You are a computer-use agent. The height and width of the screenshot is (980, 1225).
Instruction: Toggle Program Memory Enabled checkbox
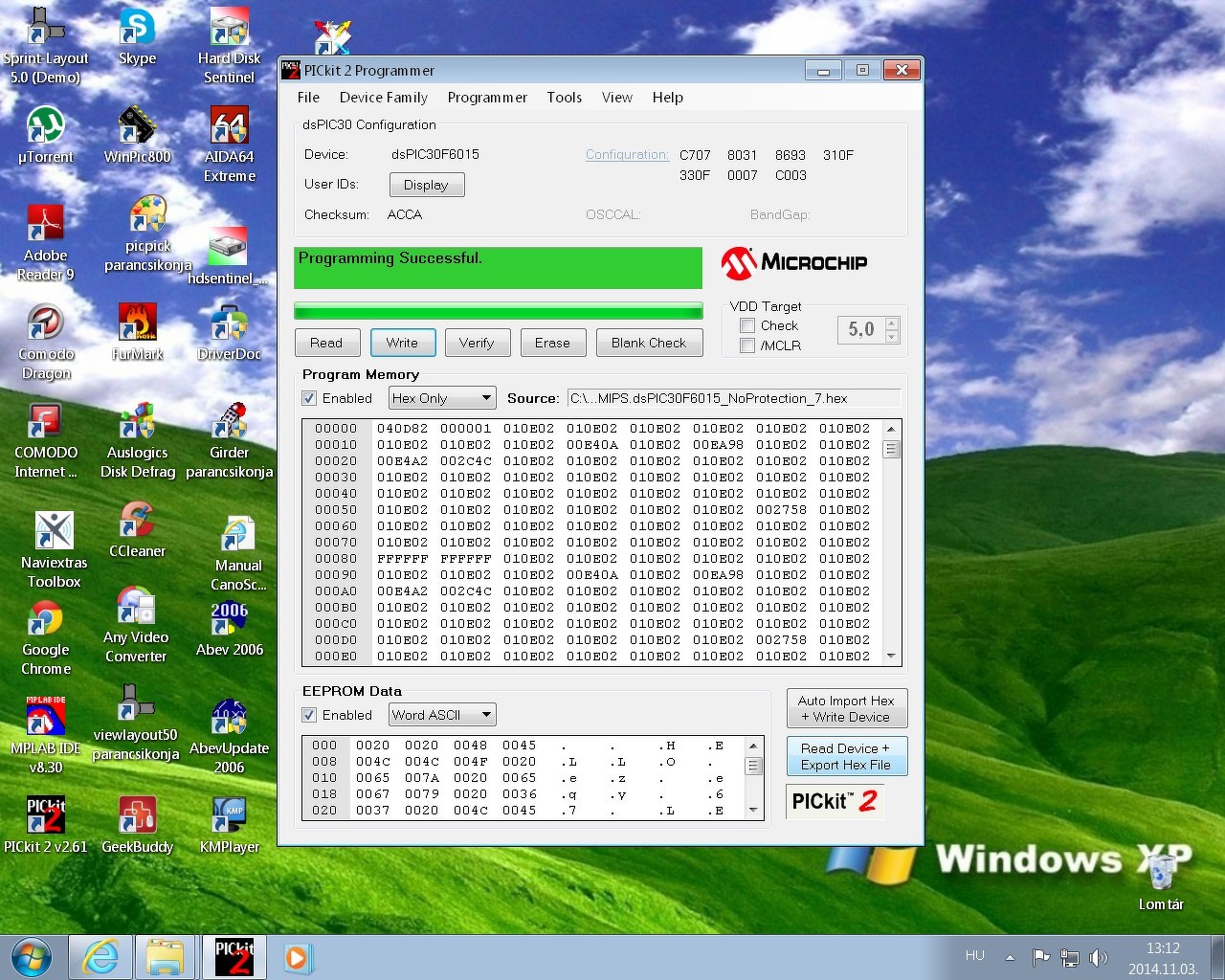click(x=309, y=398)
